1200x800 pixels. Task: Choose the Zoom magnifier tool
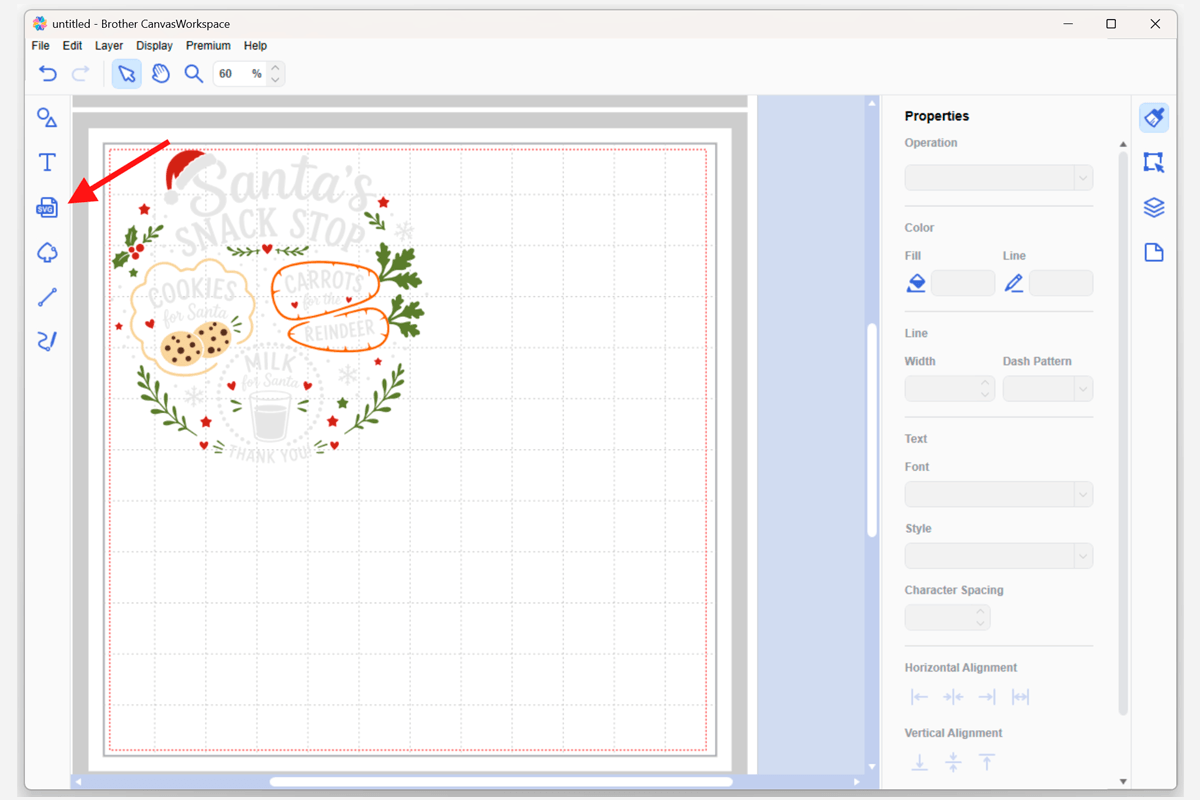tap(194, 73)
